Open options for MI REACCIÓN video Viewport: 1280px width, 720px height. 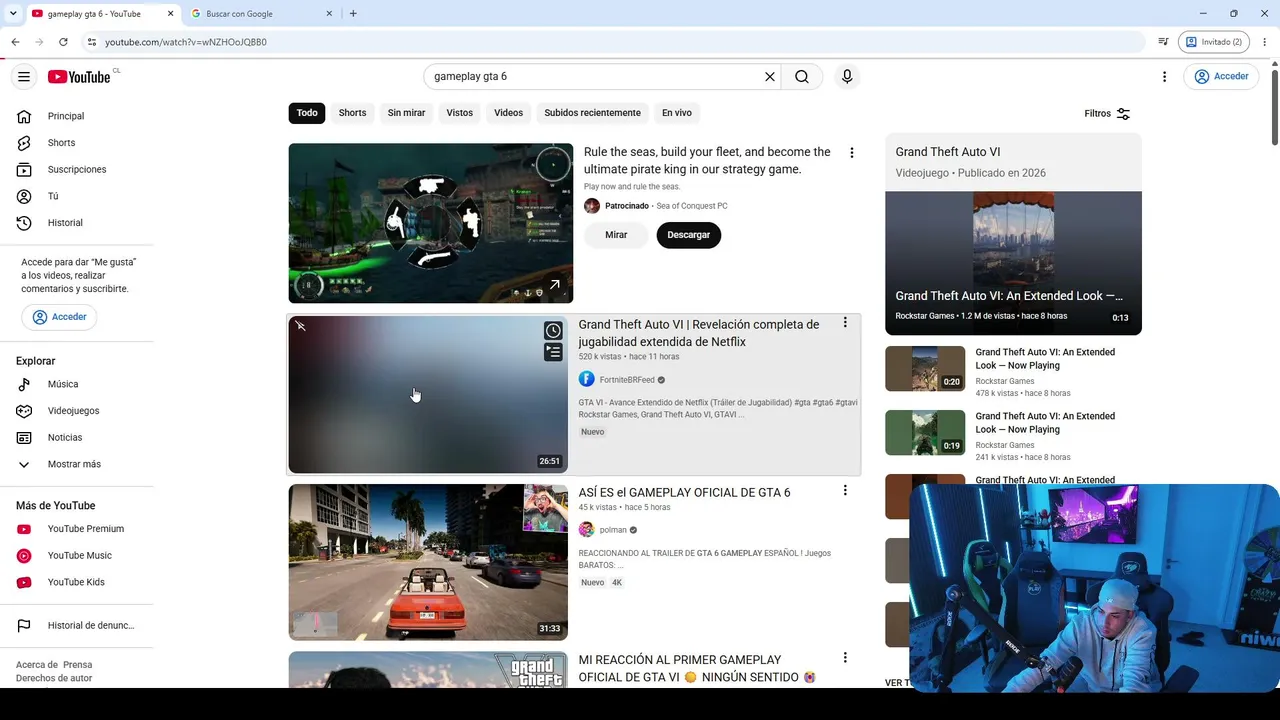tap(845, 658)
